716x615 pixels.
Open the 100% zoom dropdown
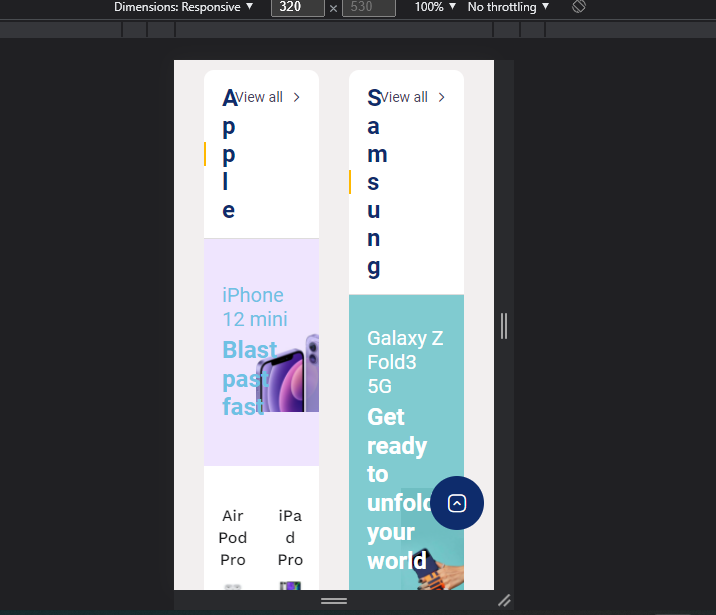[x=435, y=7]
